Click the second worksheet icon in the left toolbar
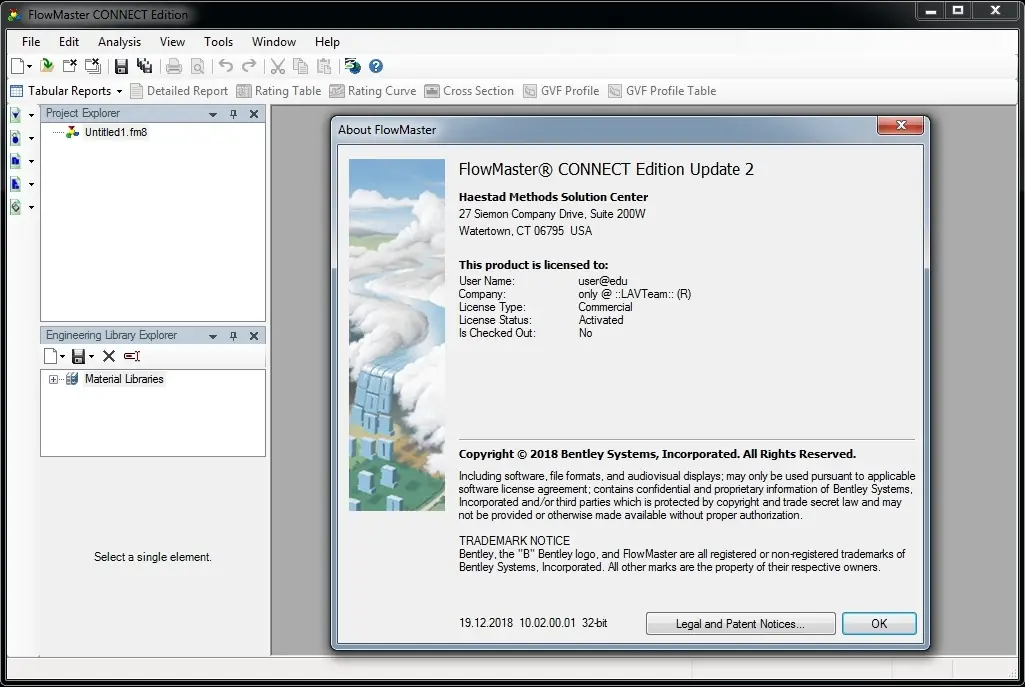This screenshot has width=1025, height=687. (x=16, y=138)
